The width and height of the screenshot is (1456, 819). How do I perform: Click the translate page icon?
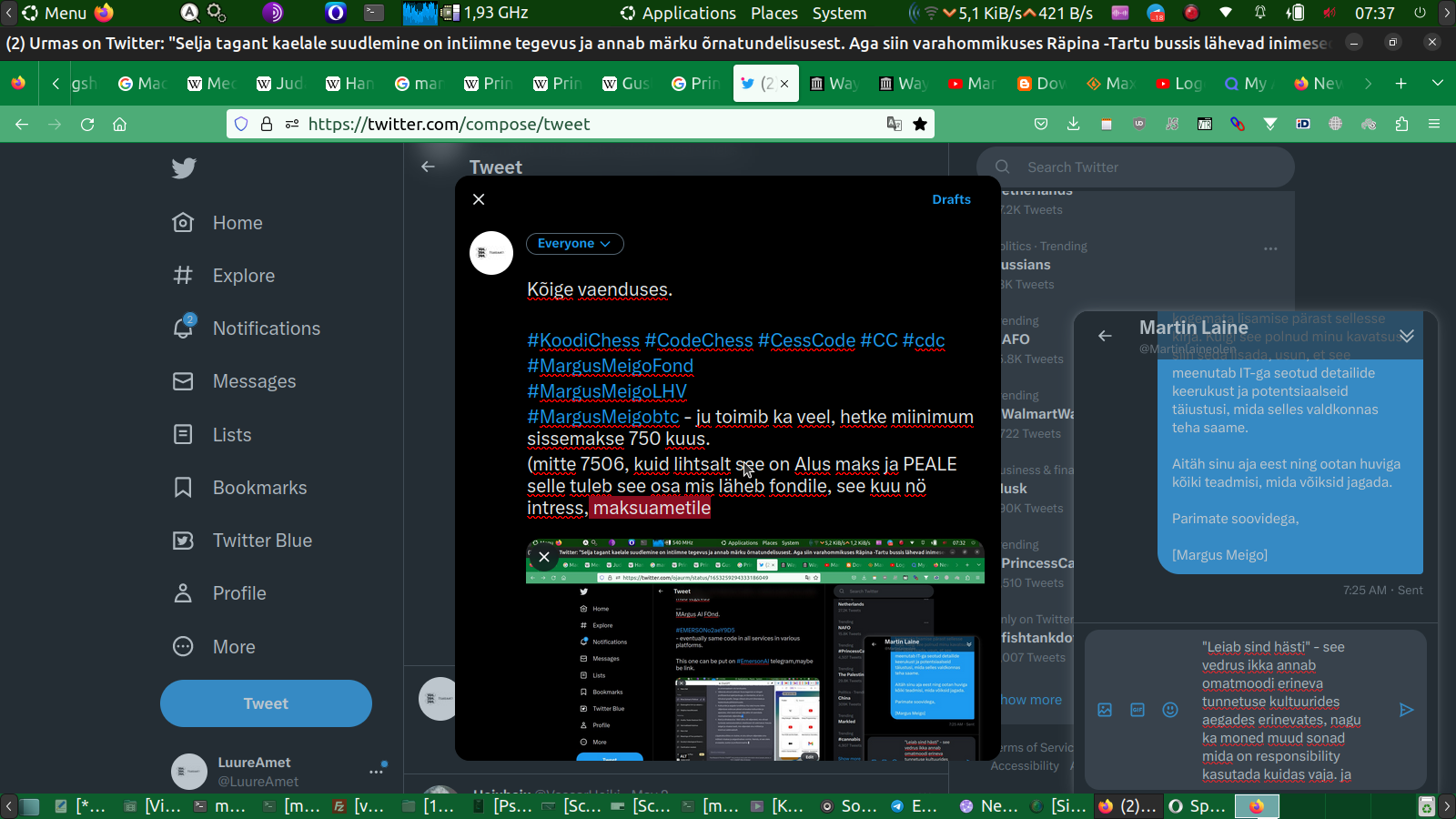click(x=895, y=124)
